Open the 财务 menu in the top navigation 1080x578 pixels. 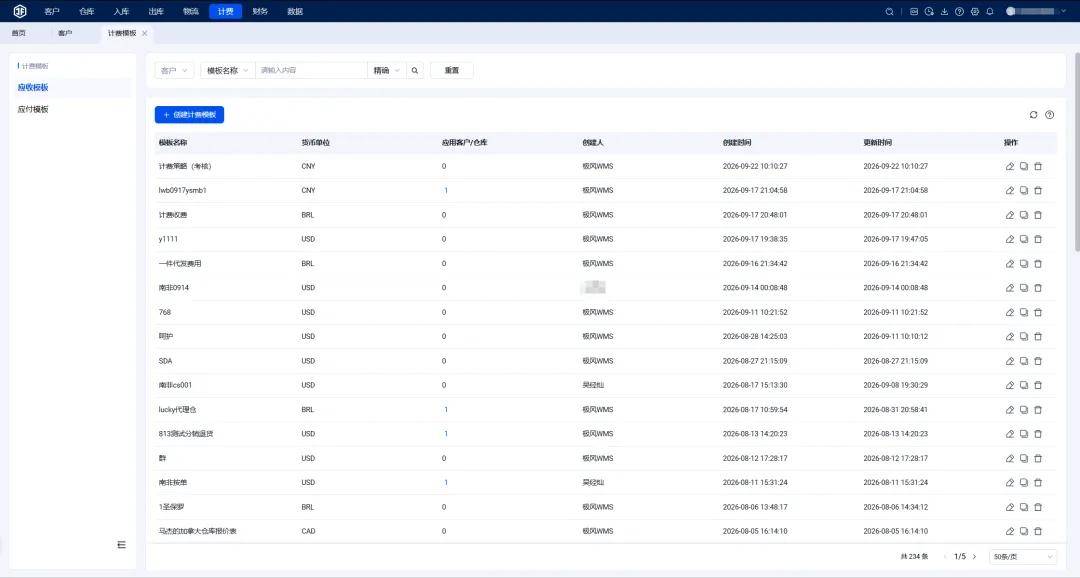[x=260, y=12]
